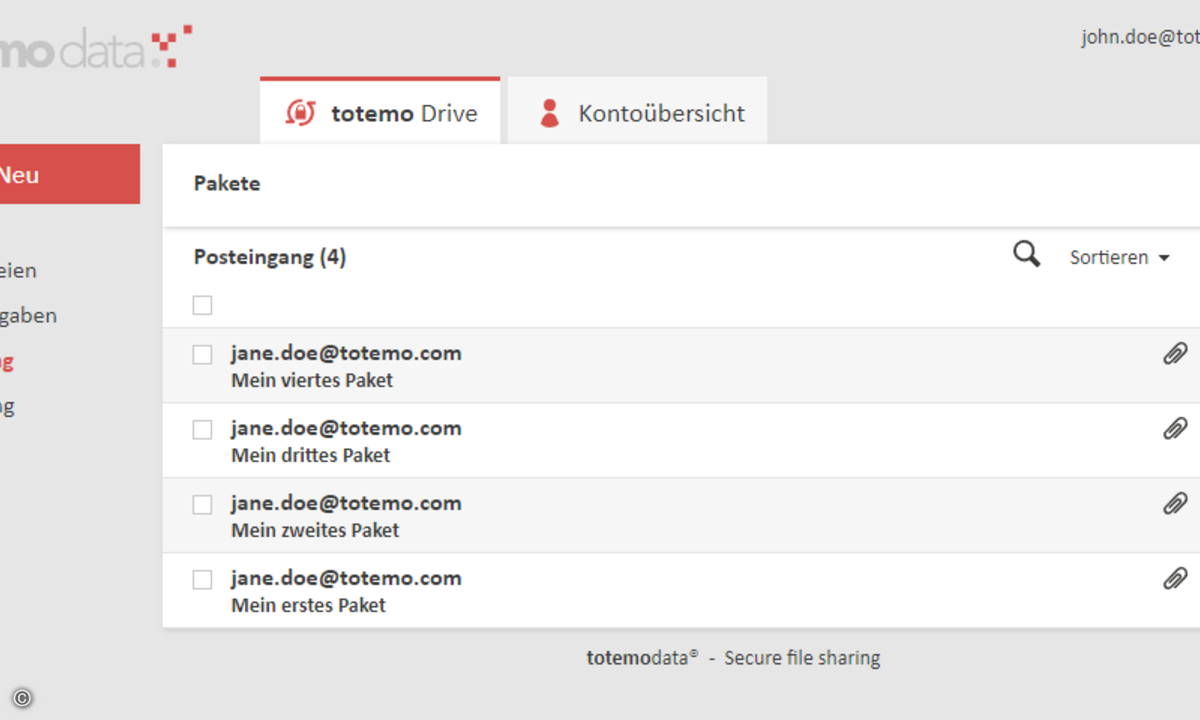Click sender jane.doe@totemo.com of erstes Paket
This screenshot has width=1200, height=720.
click(346, 578)
